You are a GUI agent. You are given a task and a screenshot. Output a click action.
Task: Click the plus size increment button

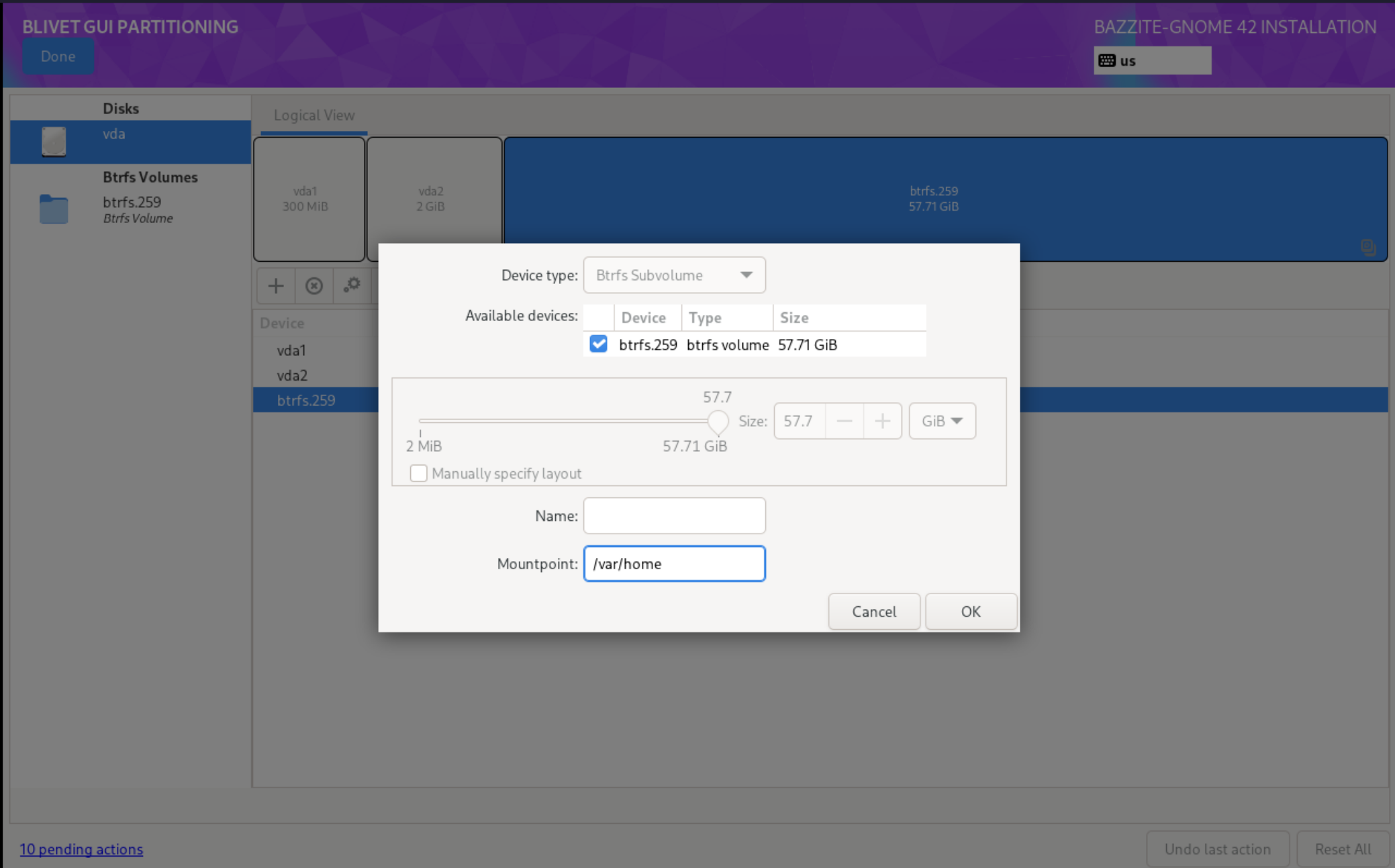click(x=882, y=421)
